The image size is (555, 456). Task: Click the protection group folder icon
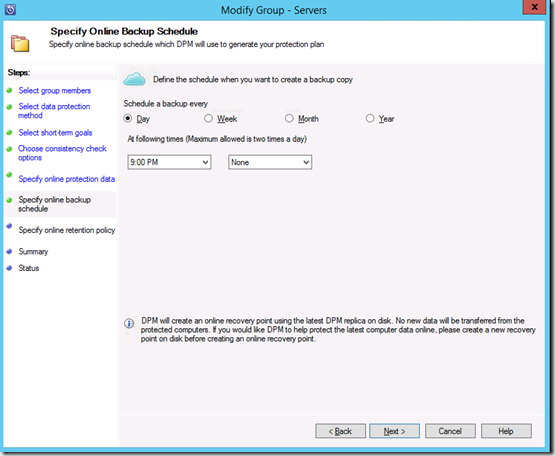[x=20, y=43]
